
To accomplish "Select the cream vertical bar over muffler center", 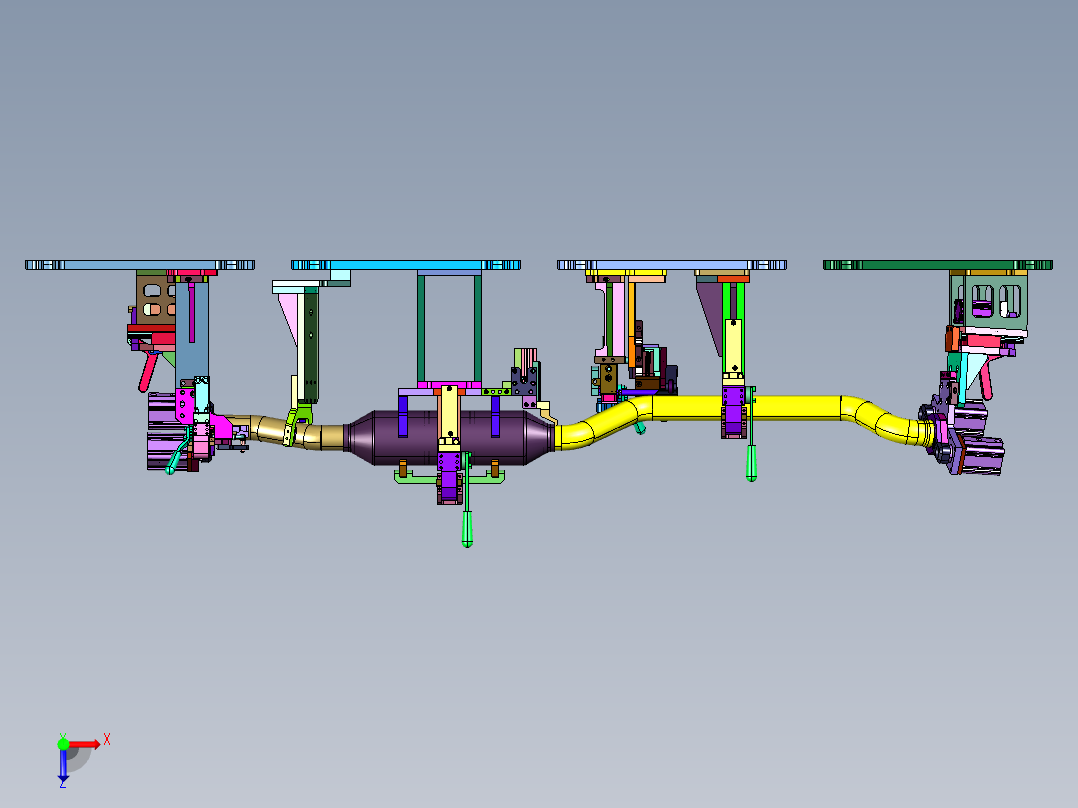I will [x=449, y=413].
